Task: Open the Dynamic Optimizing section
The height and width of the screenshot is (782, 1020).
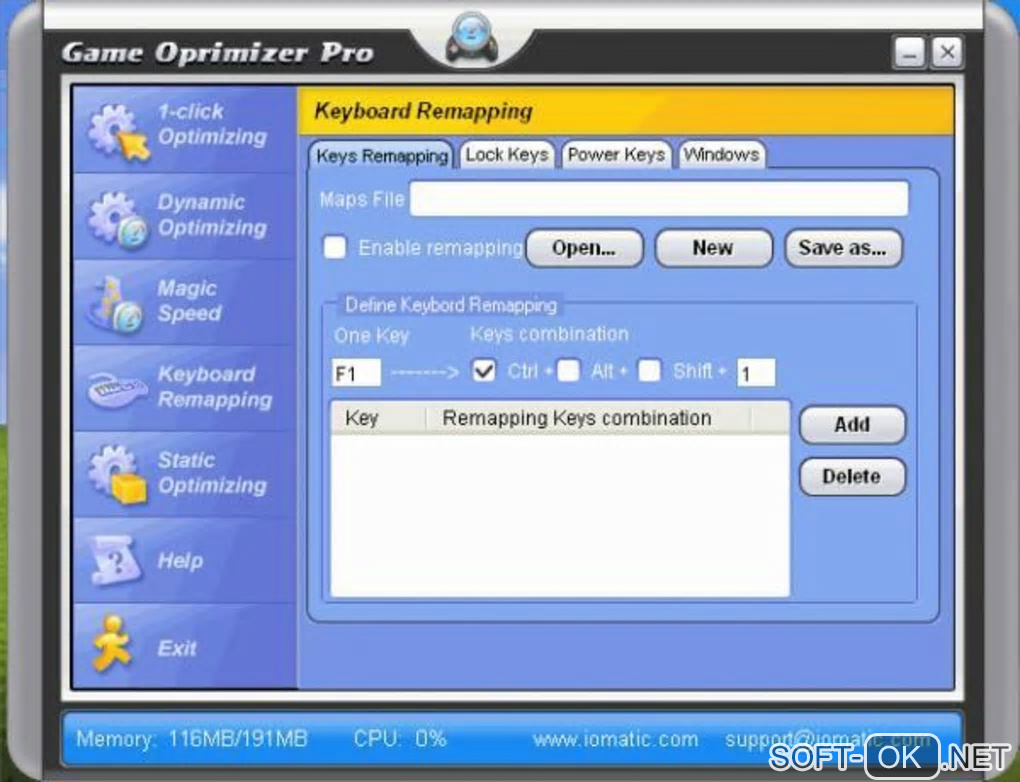Action: (185, 217)
